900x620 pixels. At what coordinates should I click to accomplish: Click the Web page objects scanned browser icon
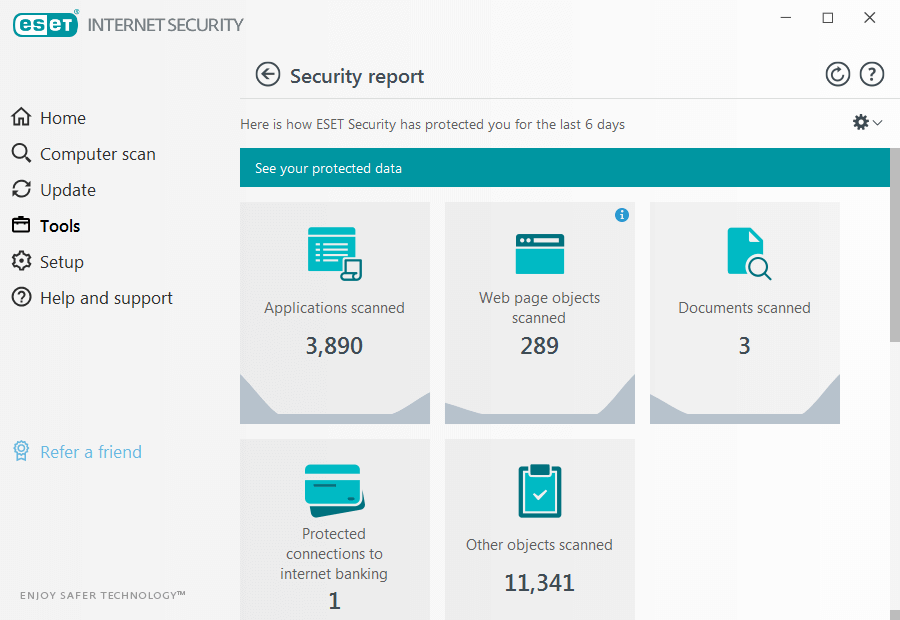click(x=539, y=253)
